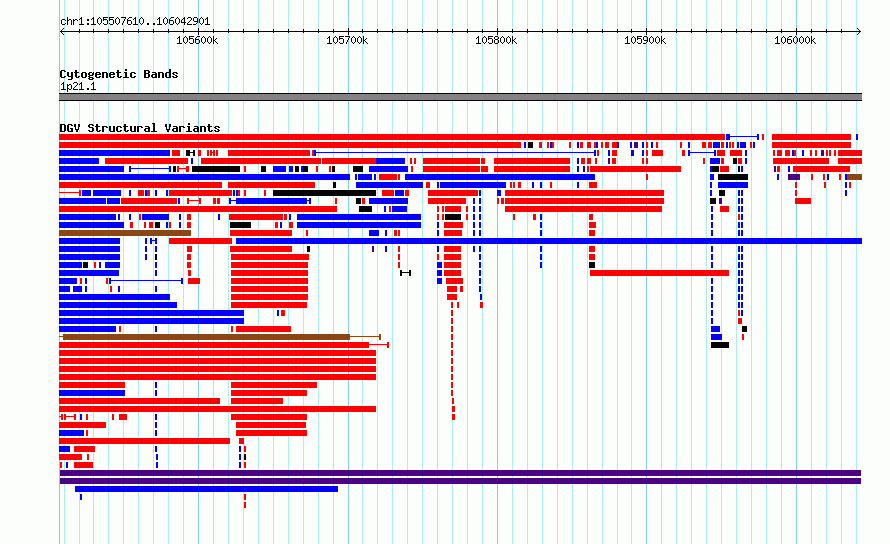Click the right arrowhead of the ruler
This screenshot has height=544, width=890.
tap(859, 32)
